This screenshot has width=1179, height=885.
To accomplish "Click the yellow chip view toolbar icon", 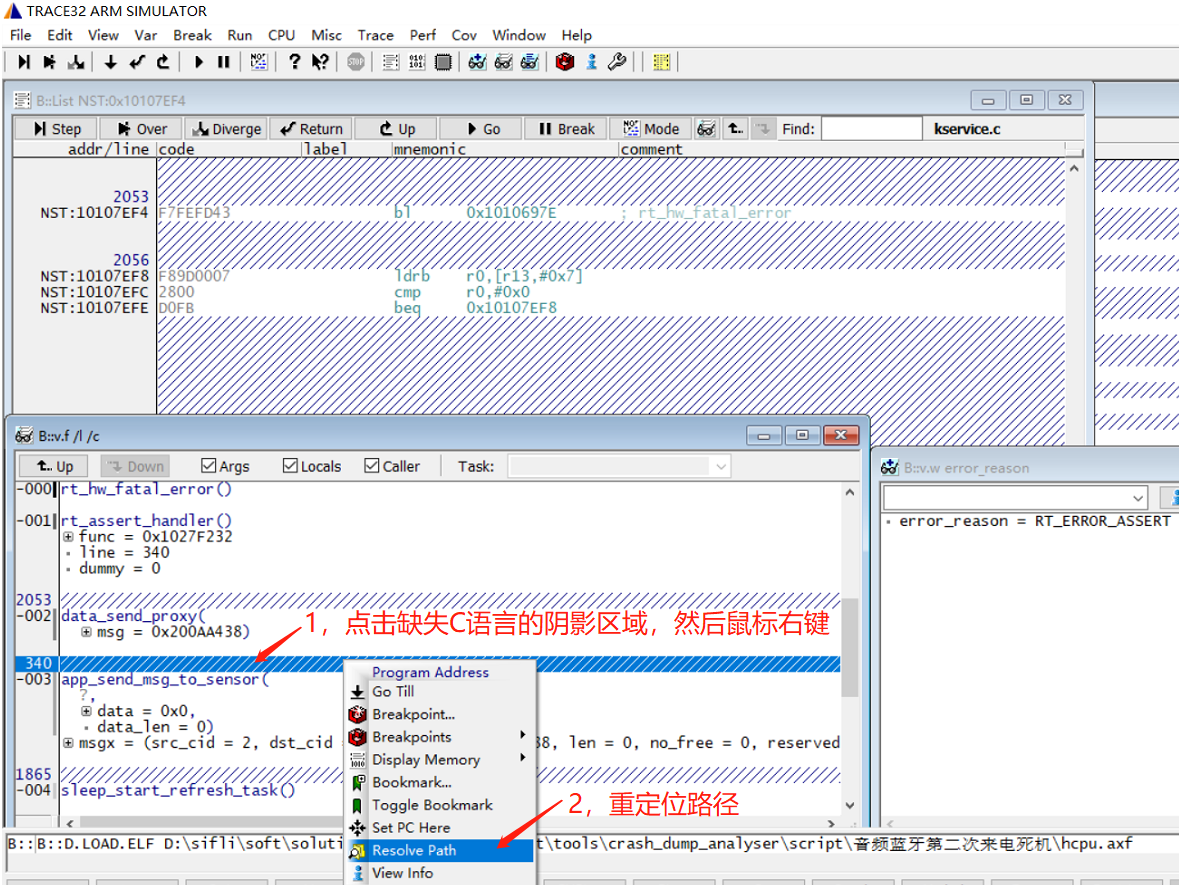I will pos(662,62).
